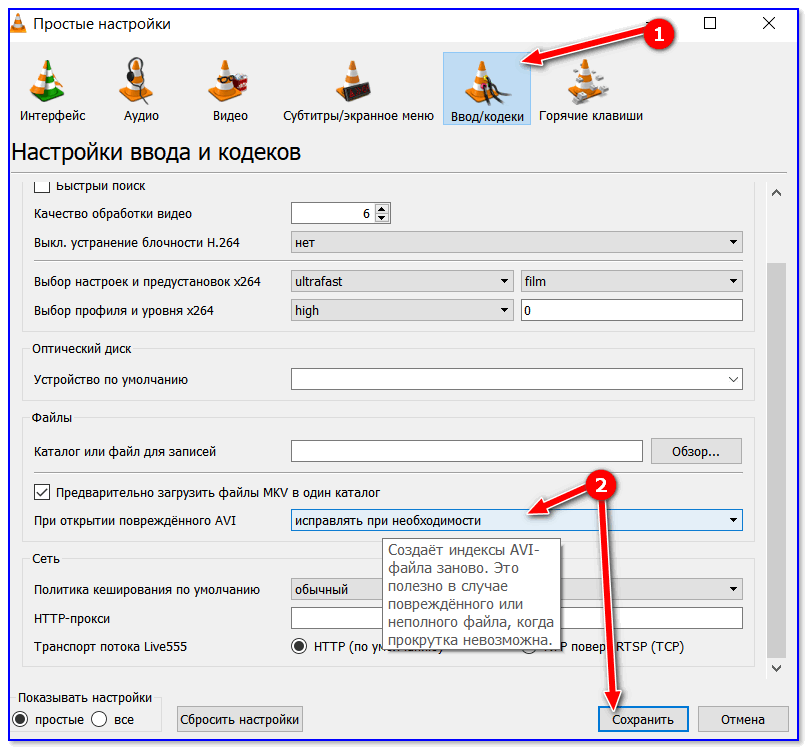The height and width of the screenshot is (749, 807).
Task: Choose все settings display radio button
Action: [99, 719]
